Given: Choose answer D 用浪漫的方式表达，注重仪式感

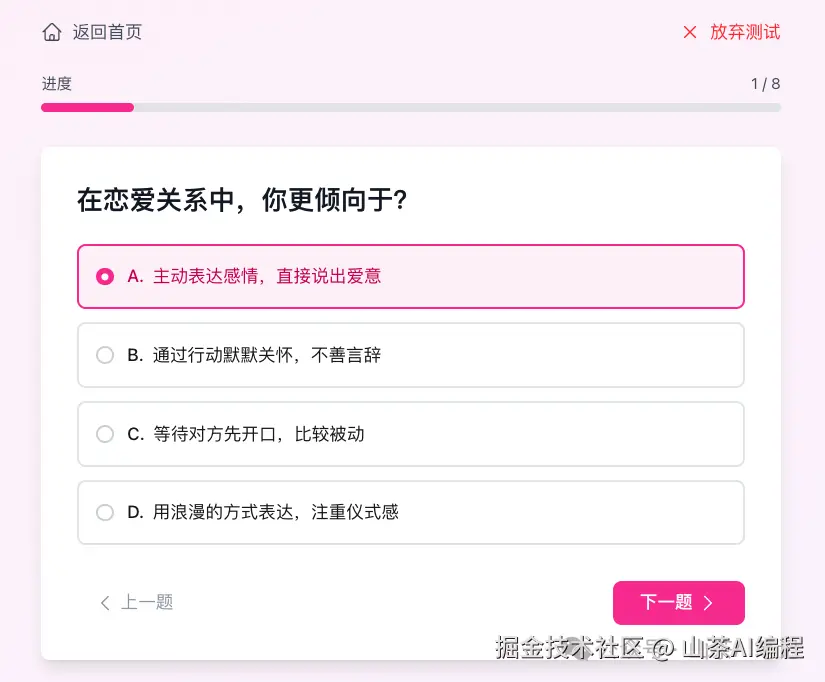Looking at the screenshot, I should click(x=411, y=512).
